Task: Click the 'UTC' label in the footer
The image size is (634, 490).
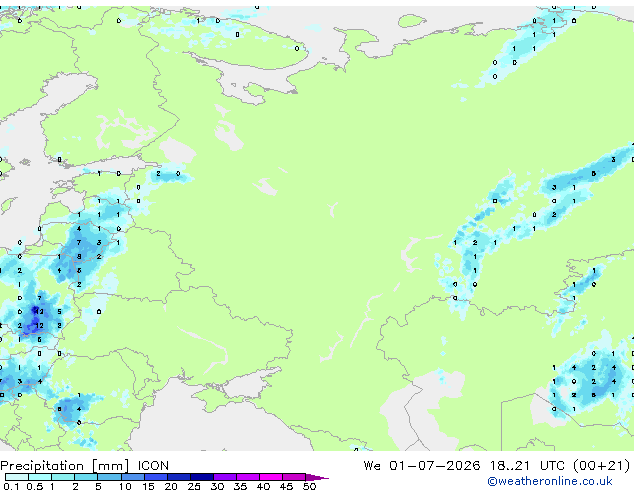Action: 552,466
